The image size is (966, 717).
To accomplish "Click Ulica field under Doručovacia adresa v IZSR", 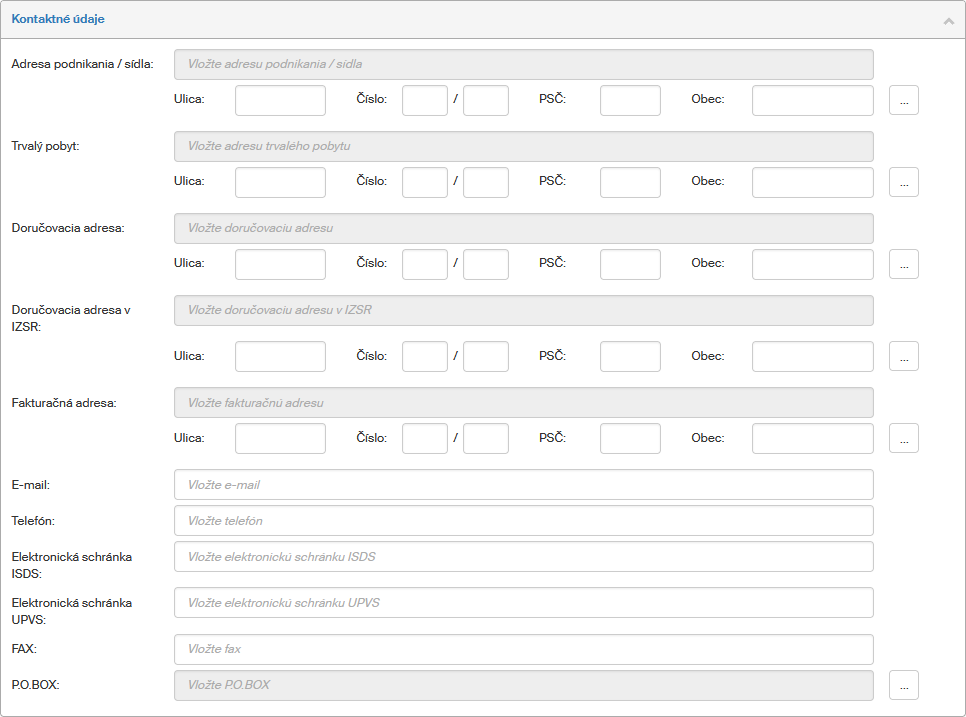I will pos(280,356).
